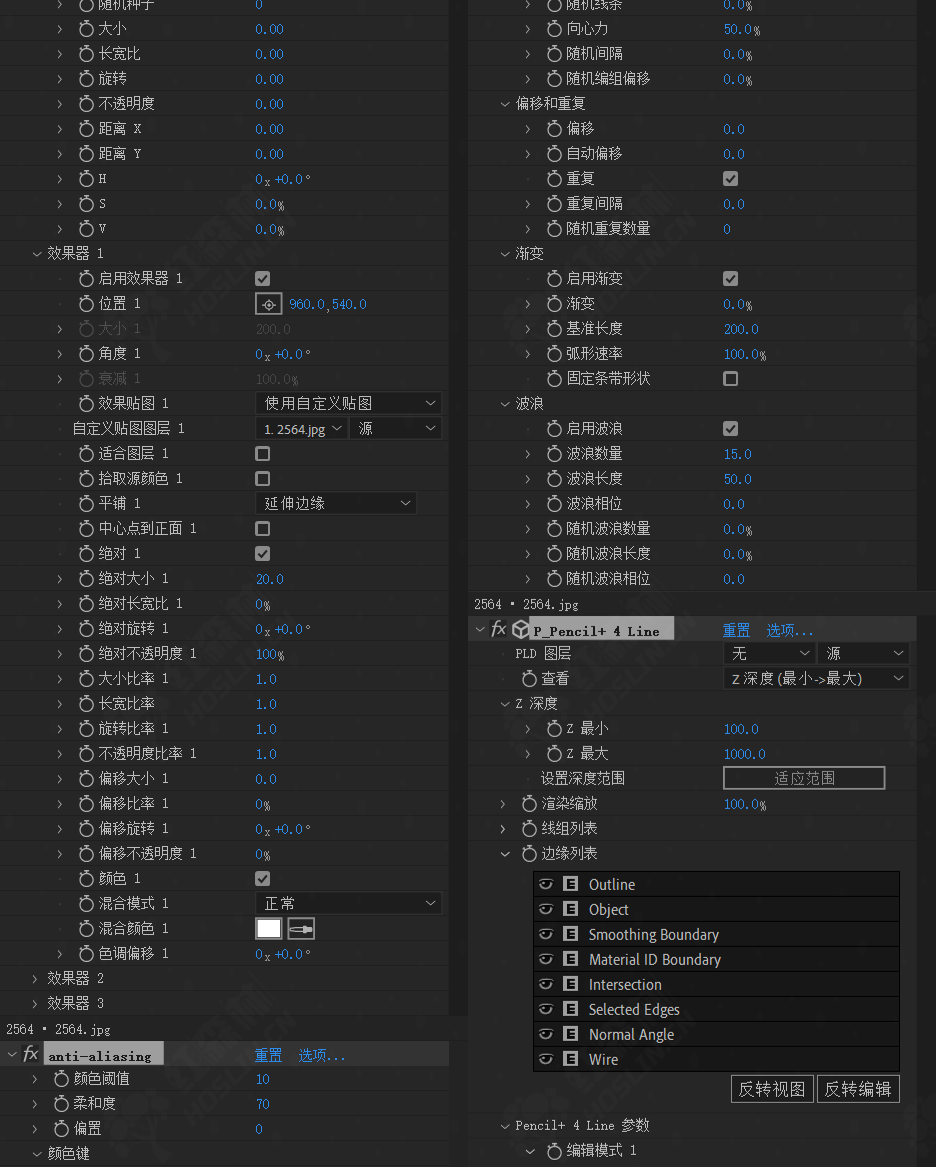Viewport: 936px width, 1167px height.
Task: Toggle stopwatch for 绝对不透明度 1
Action: (86, 653)
